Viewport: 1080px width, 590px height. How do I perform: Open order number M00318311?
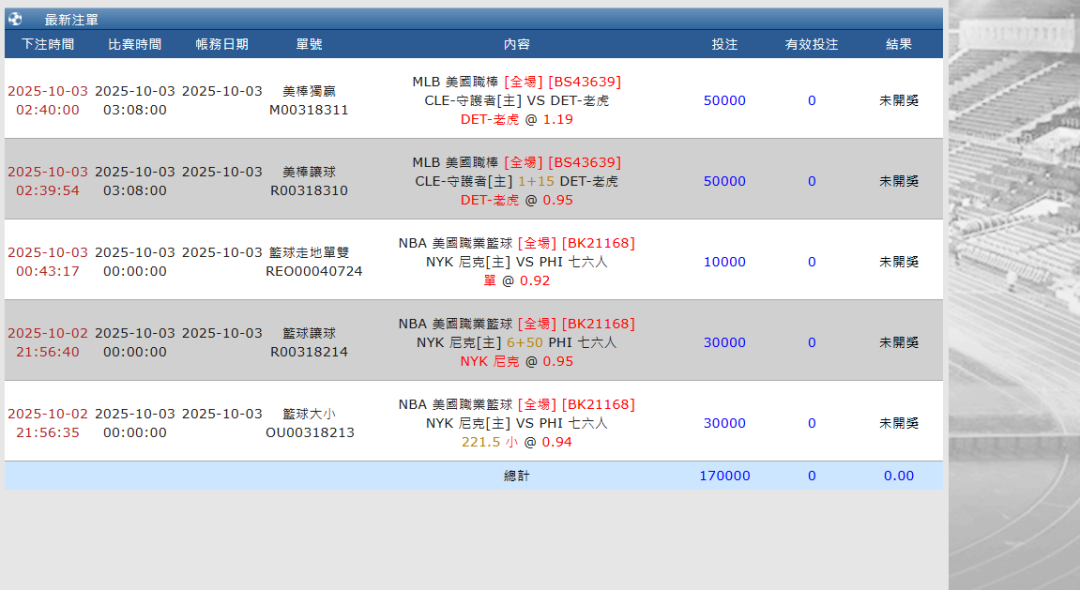coord(309,110)
